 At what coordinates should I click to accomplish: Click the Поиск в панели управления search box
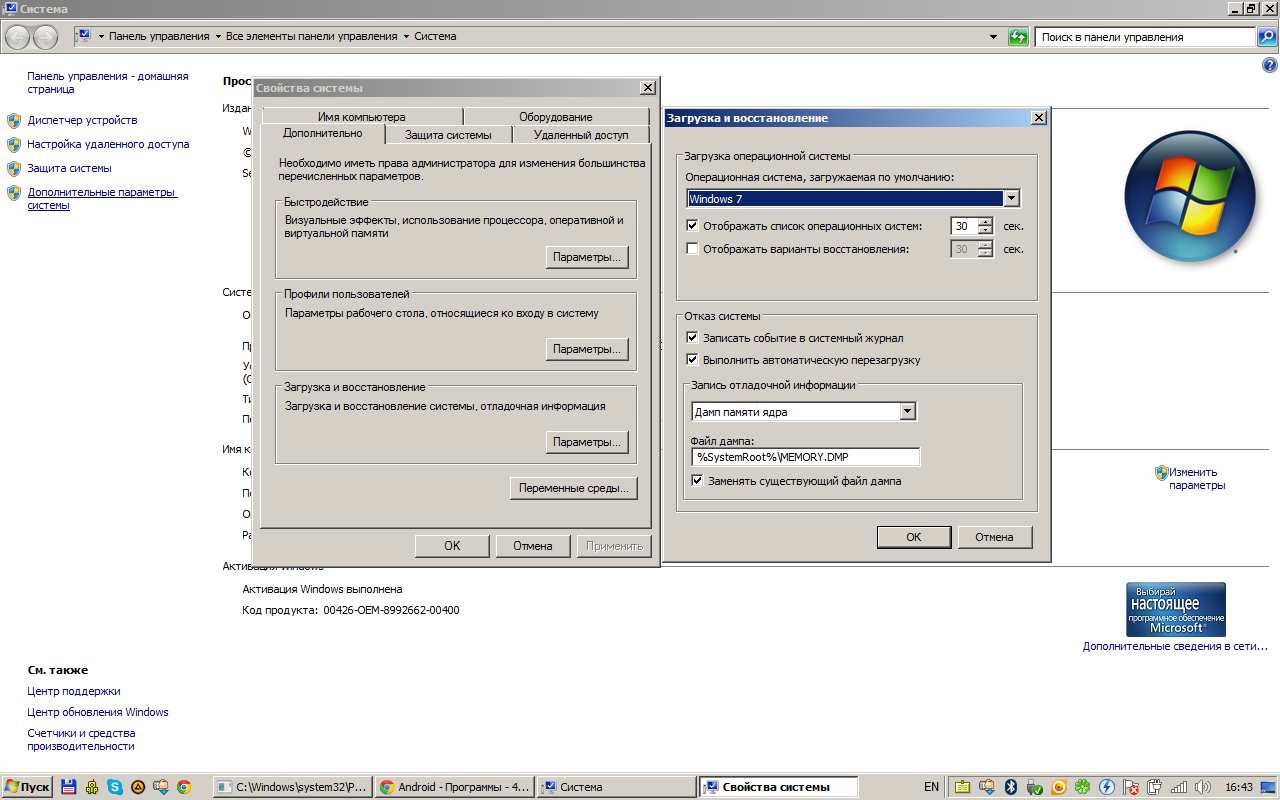point(1145,37)
